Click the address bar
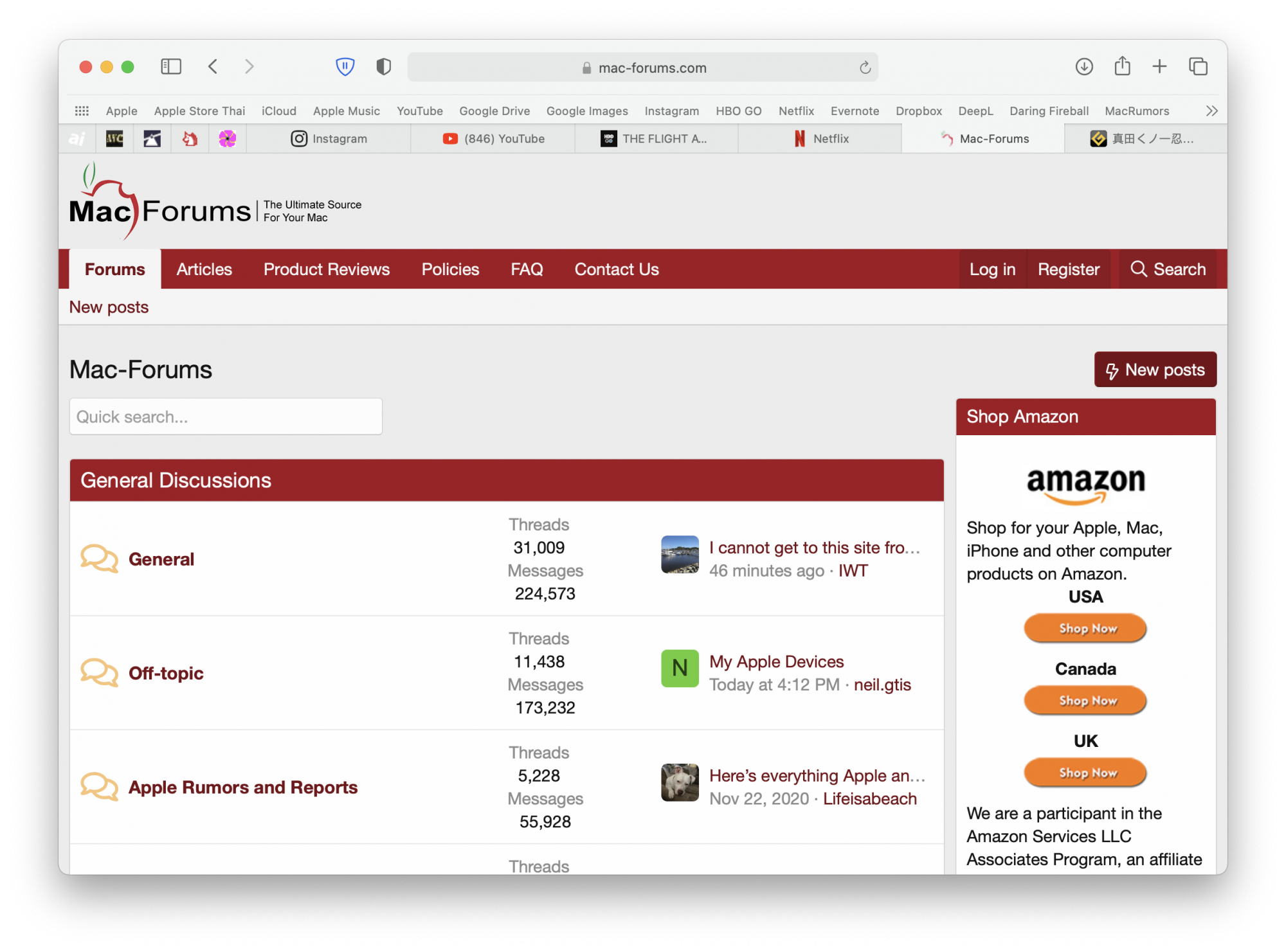Image resolution: width=1286 pixels, height=952 pixels. (643, 67)
